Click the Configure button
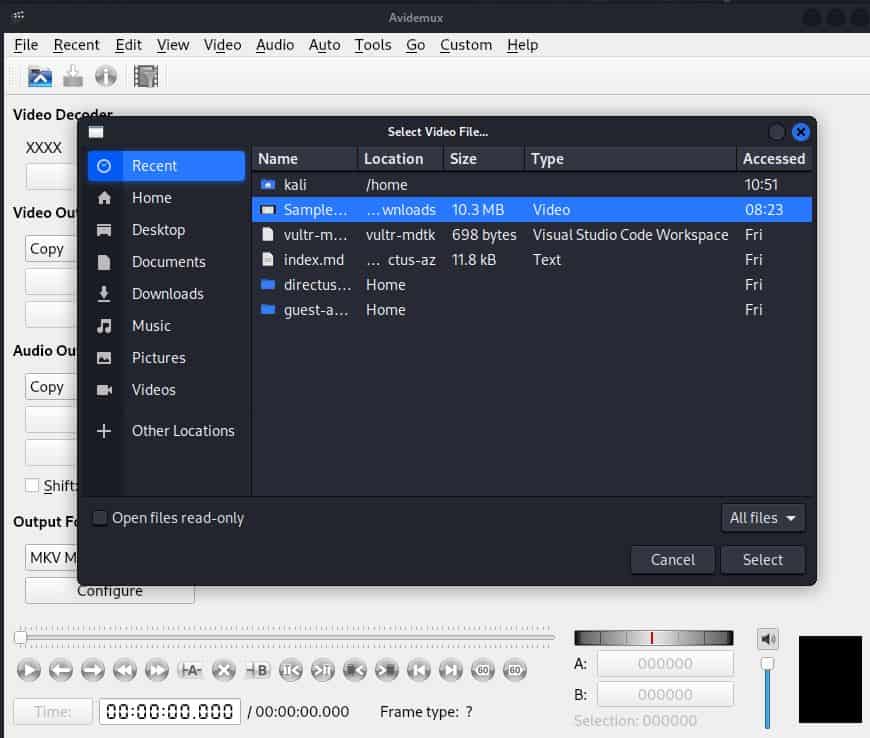 click(x=109, y=590)
